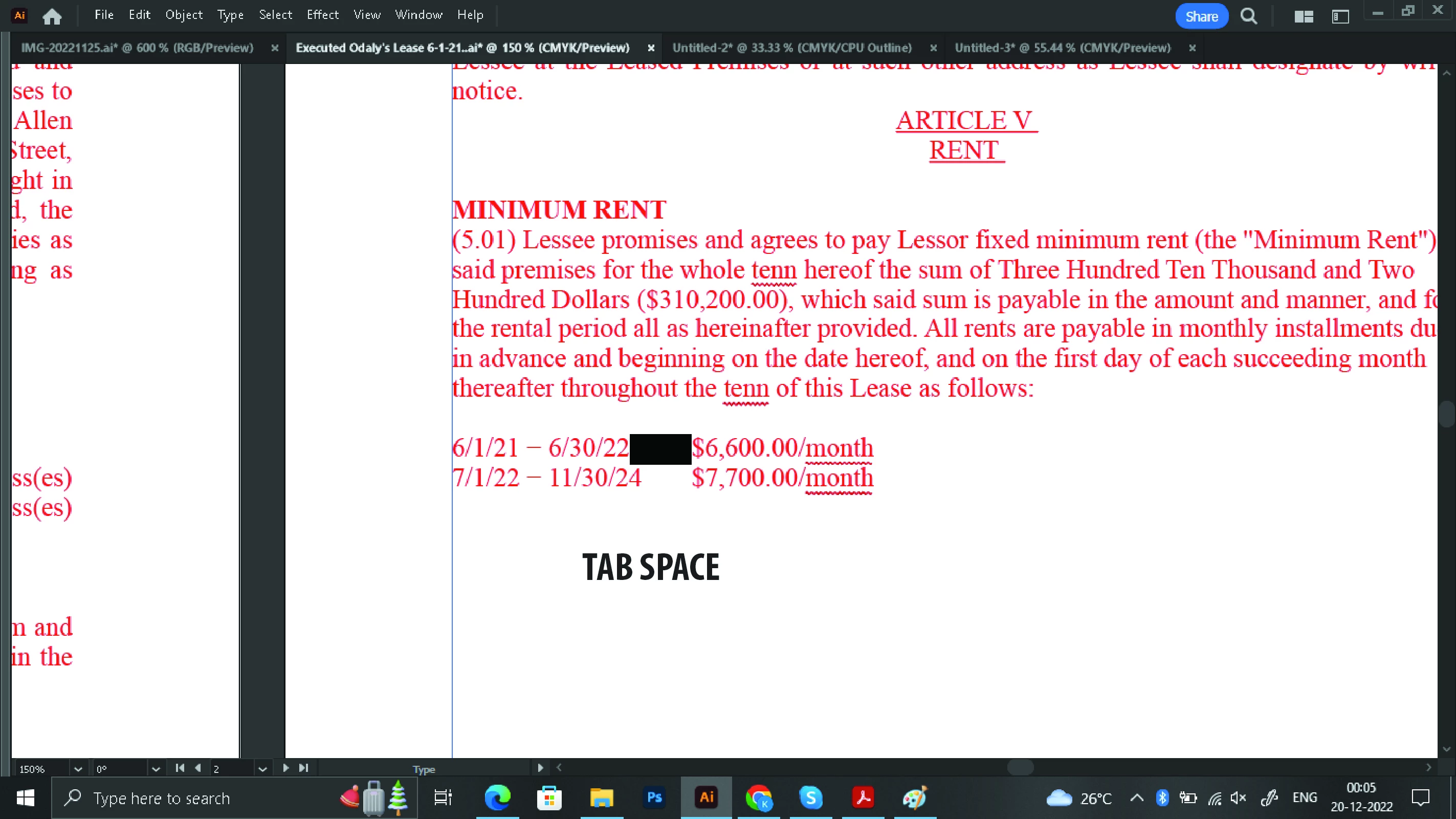1456x819 pixels.
Task: Expand the zoom level dropdown
Action: (78, 769)
